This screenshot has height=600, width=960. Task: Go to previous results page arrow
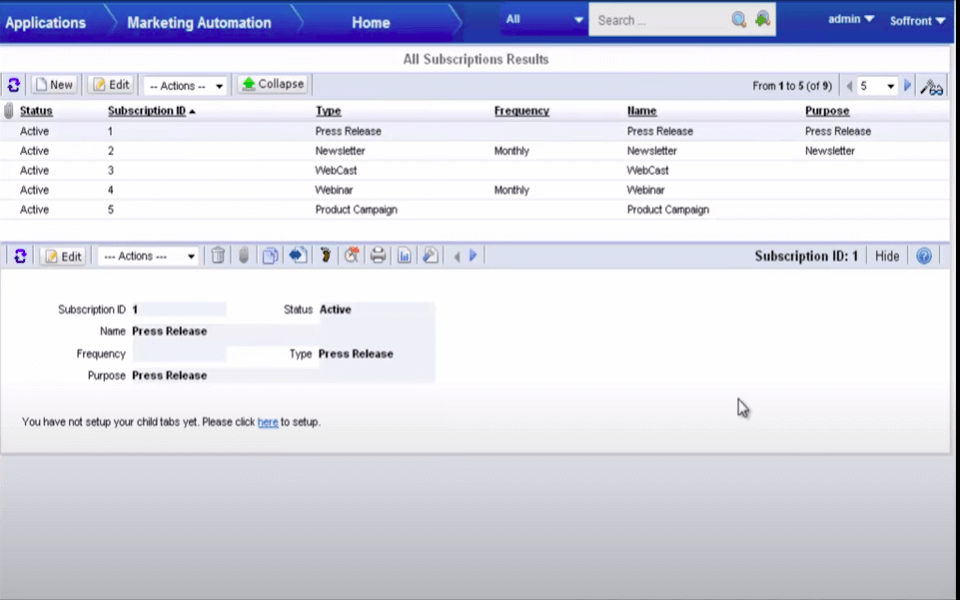point(849,86)
